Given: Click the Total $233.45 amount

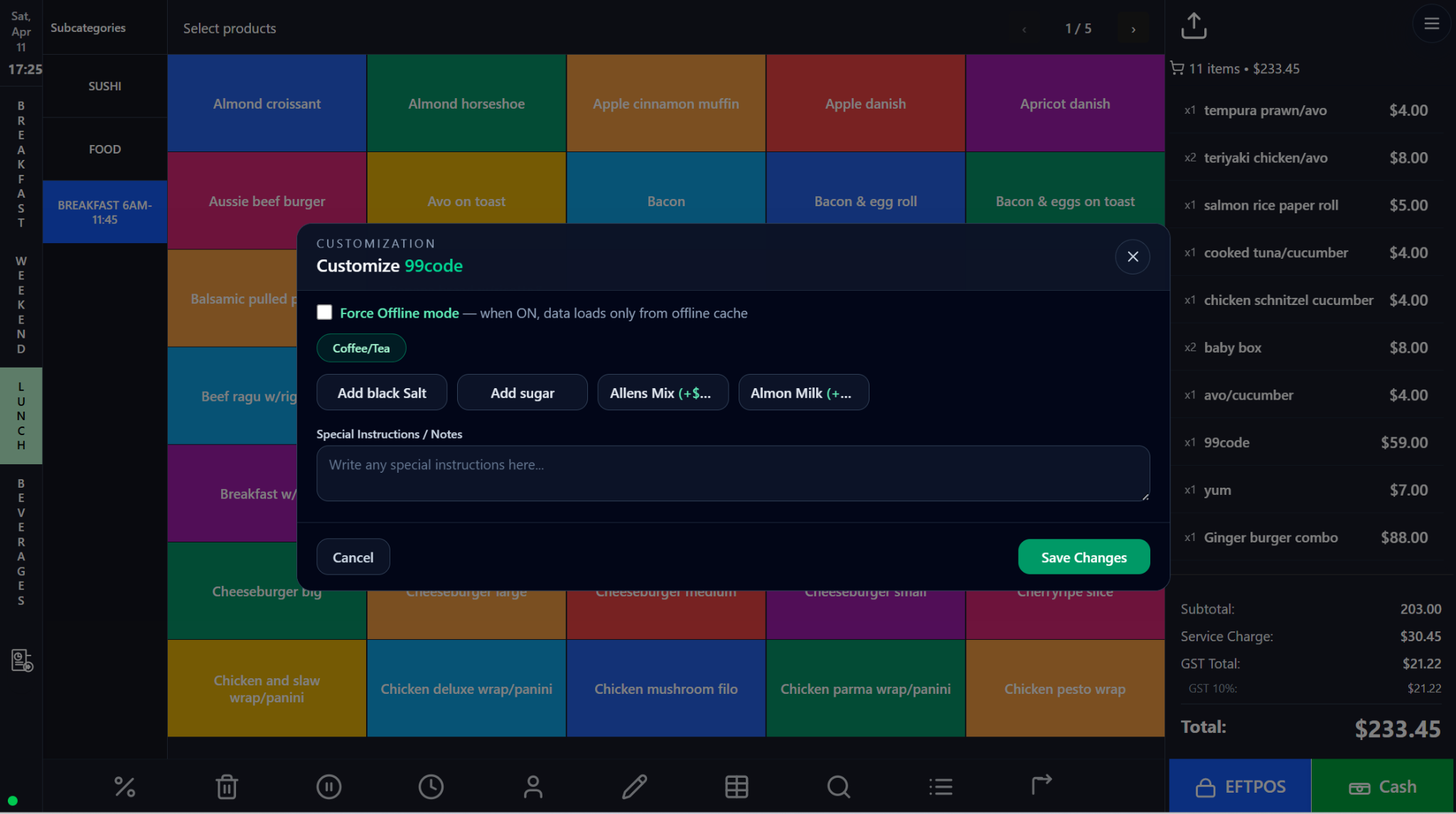Looking at the screenshot, I should pyautogui.click(x=1397, y=729).
